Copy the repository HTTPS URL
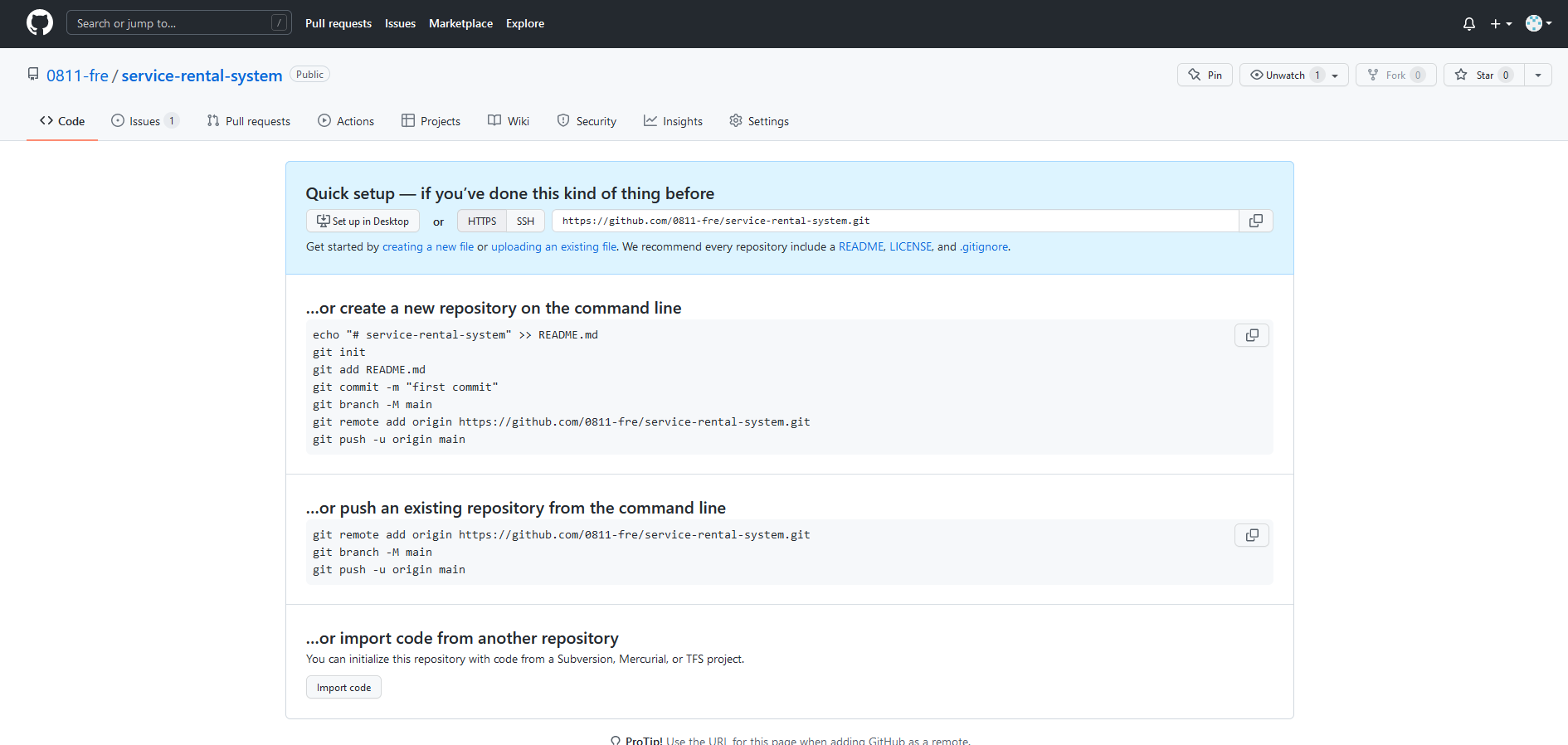The height and width of the screenshot is (745, 1568). [1256, 221]
